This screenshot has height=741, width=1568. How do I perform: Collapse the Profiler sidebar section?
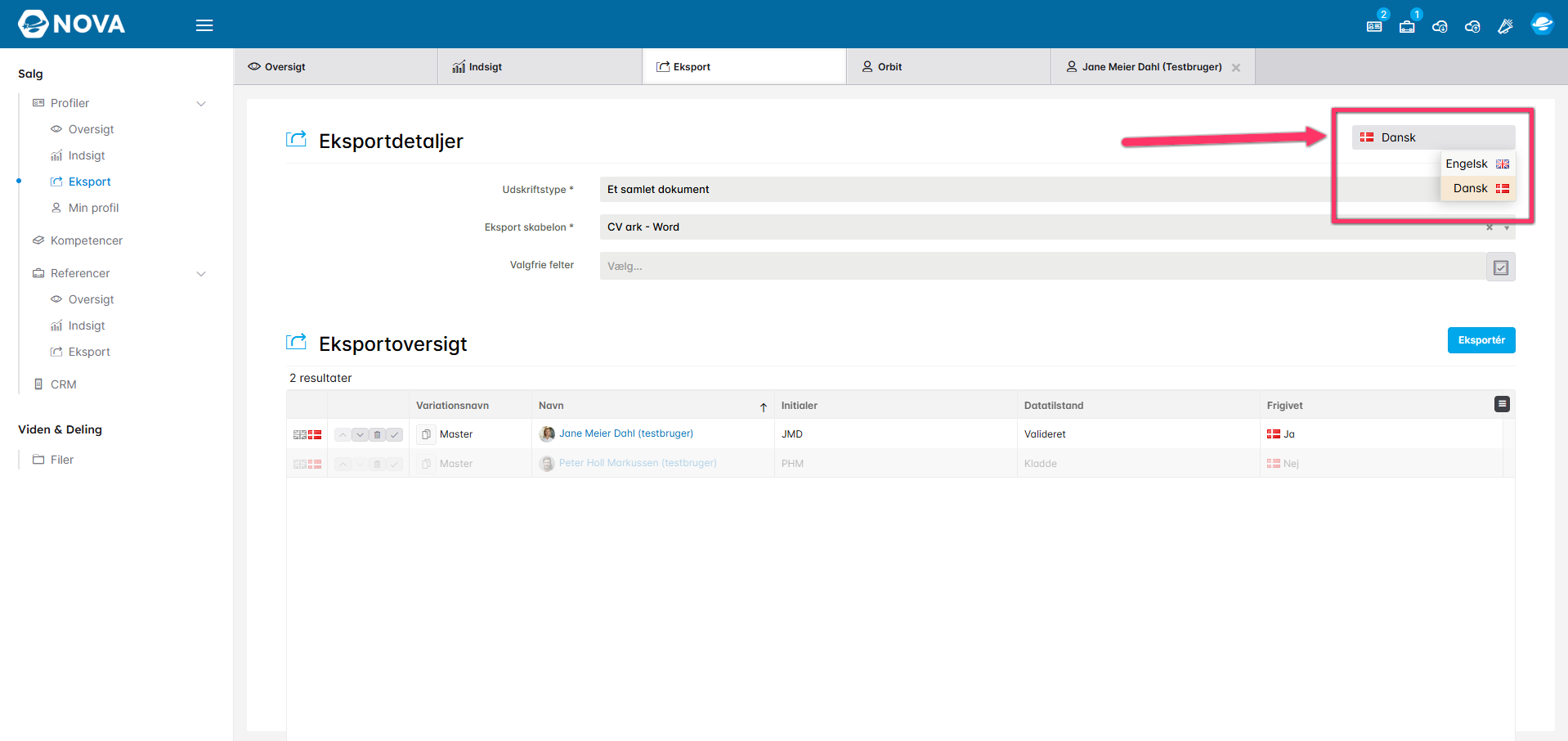[x=201, y=103]
